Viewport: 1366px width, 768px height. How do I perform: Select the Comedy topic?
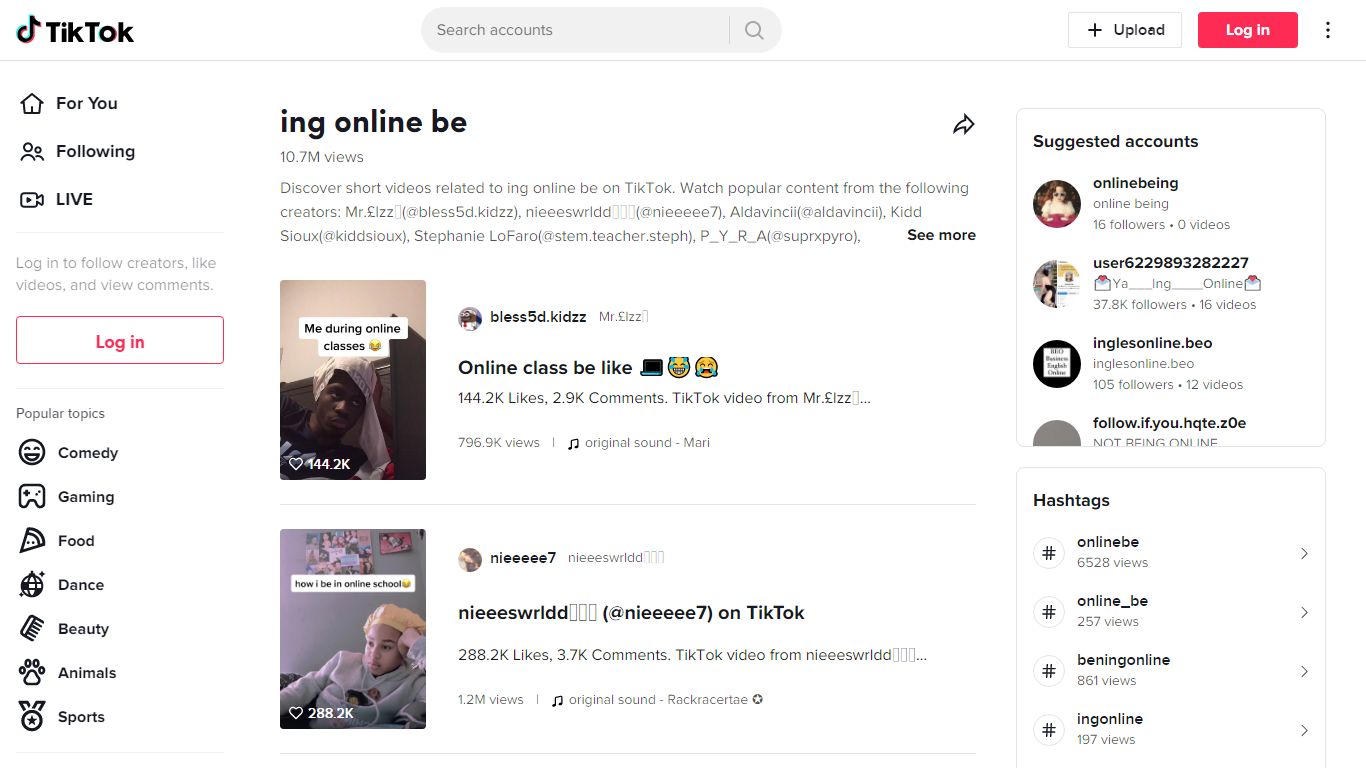click(88, 453)
